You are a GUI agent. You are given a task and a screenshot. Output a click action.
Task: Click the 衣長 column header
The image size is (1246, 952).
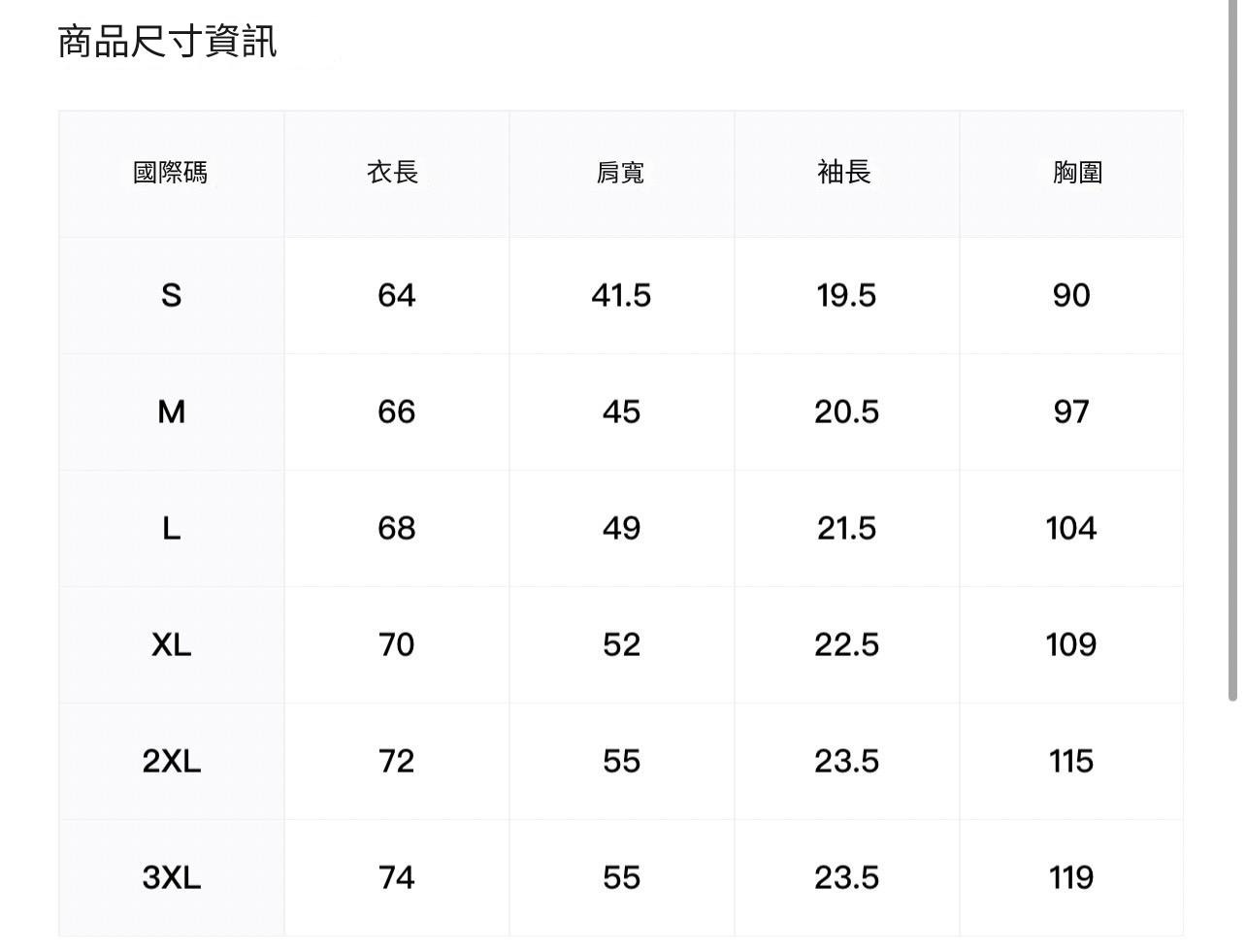(x=393, y=173)
